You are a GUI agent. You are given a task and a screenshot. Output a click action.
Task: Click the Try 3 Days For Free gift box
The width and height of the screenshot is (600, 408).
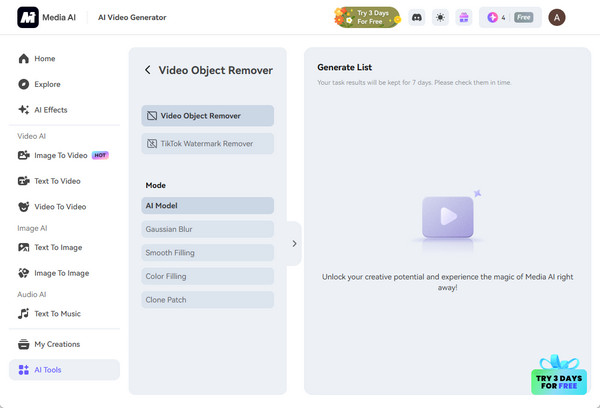click(559, 375)
